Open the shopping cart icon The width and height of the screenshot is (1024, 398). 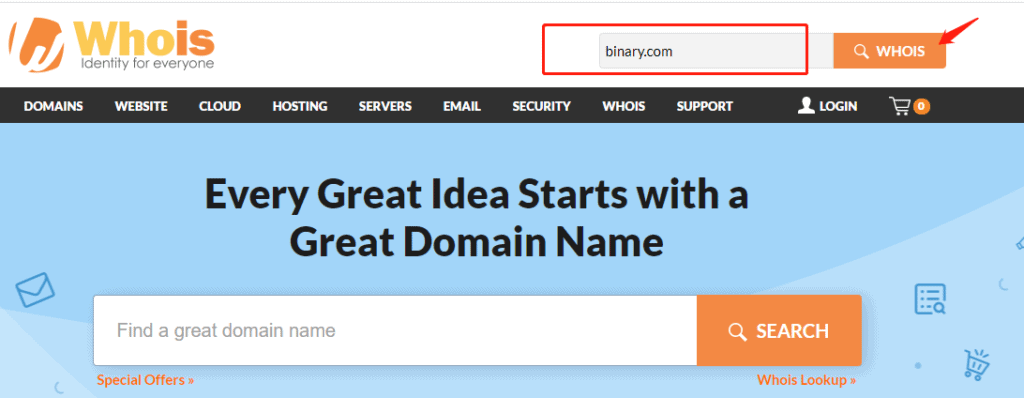[x=899, y=106]
